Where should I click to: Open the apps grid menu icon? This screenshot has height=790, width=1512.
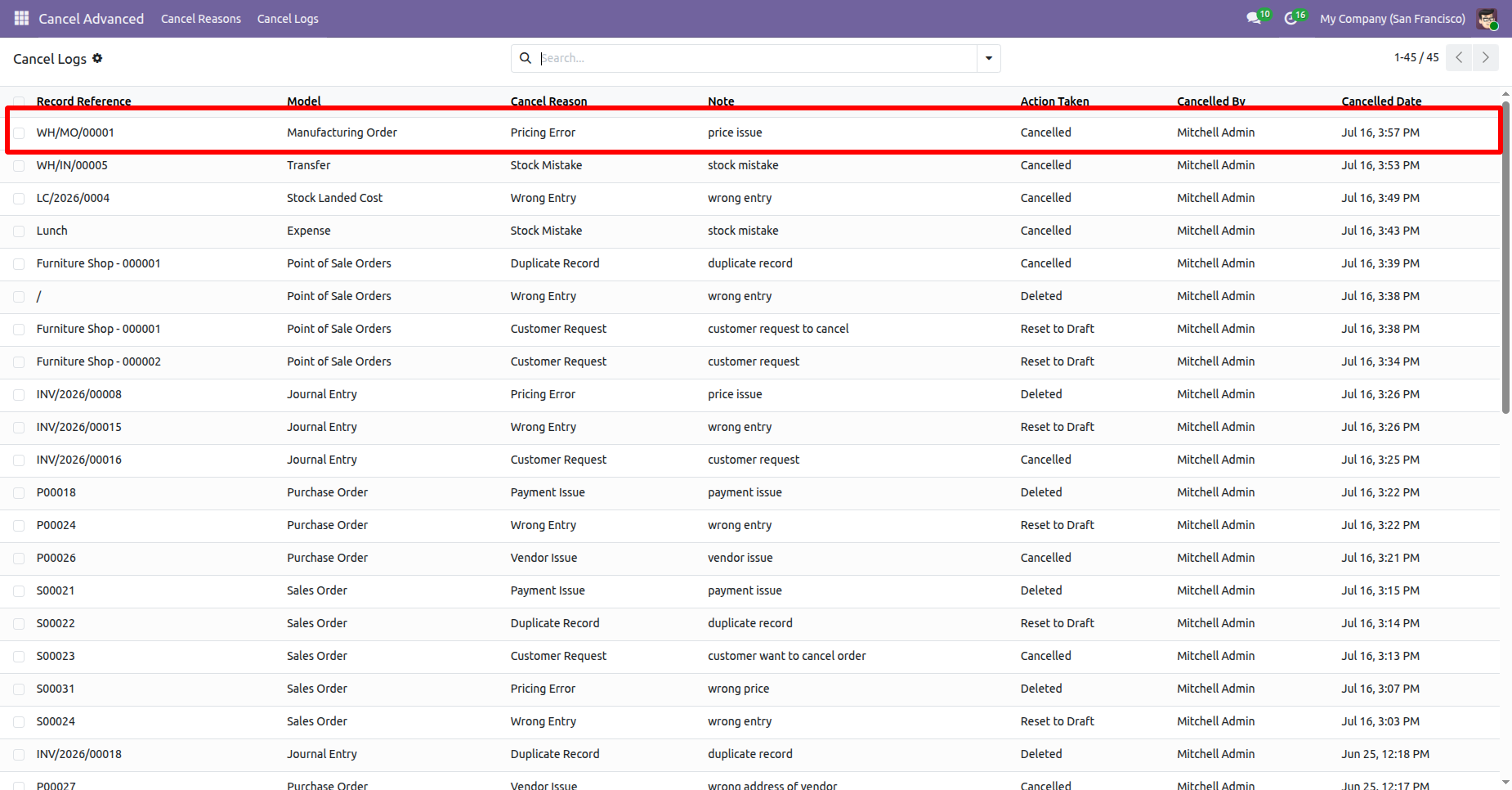click(x=21, y=18)
